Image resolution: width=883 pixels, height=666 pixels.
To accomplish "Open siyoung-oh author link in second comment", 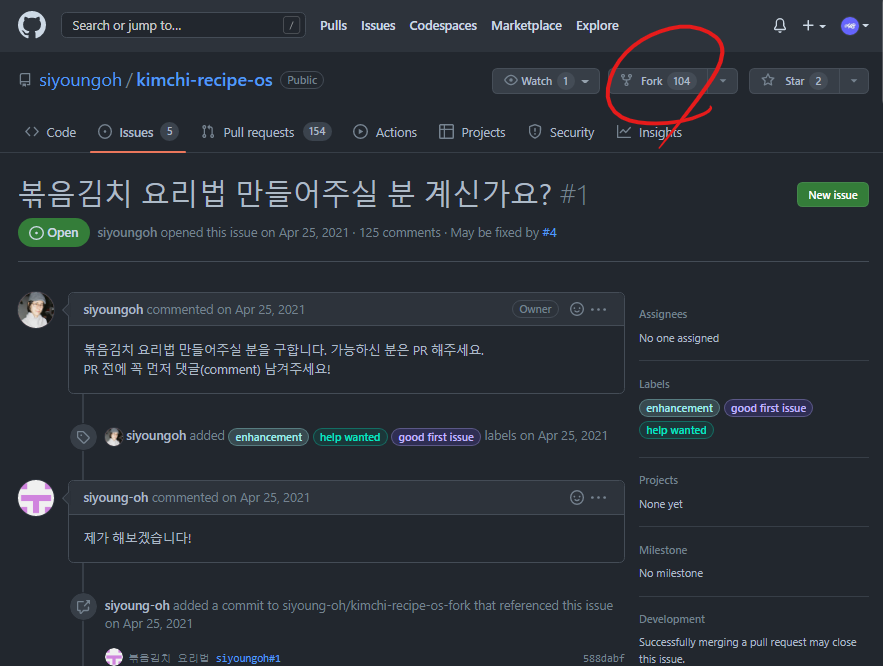I will (x=116, y=498).
